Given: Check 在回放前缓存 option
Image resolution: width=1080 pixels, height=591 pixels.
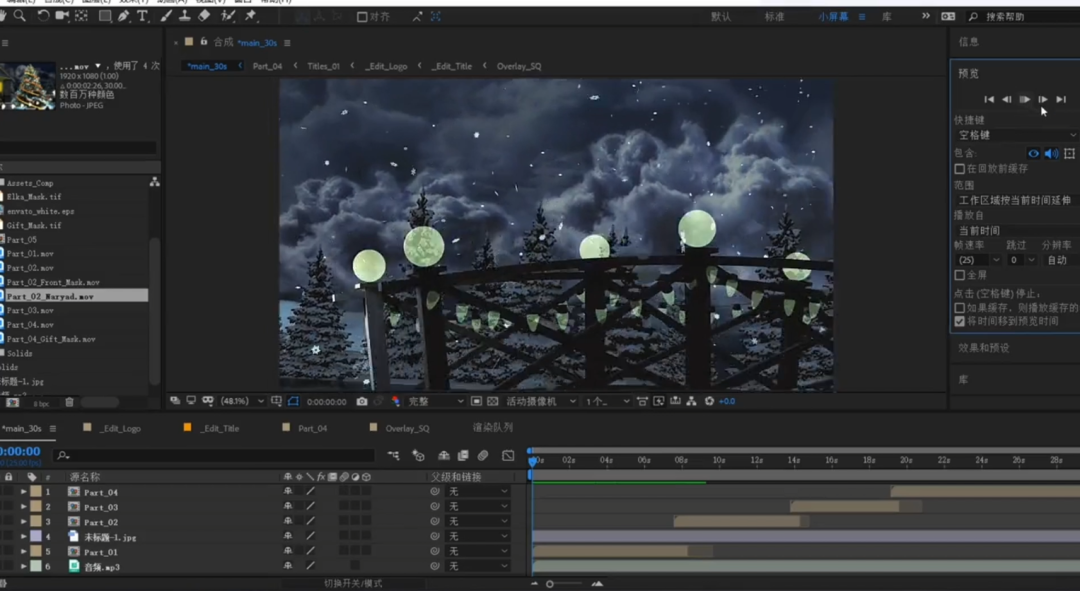Looking at the screenshot, I should 959,169.
